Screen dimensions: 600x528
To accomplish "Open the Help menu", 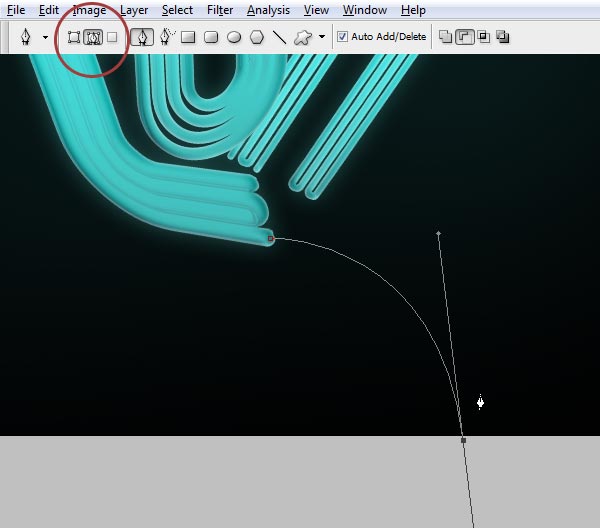I will [413, 10].
